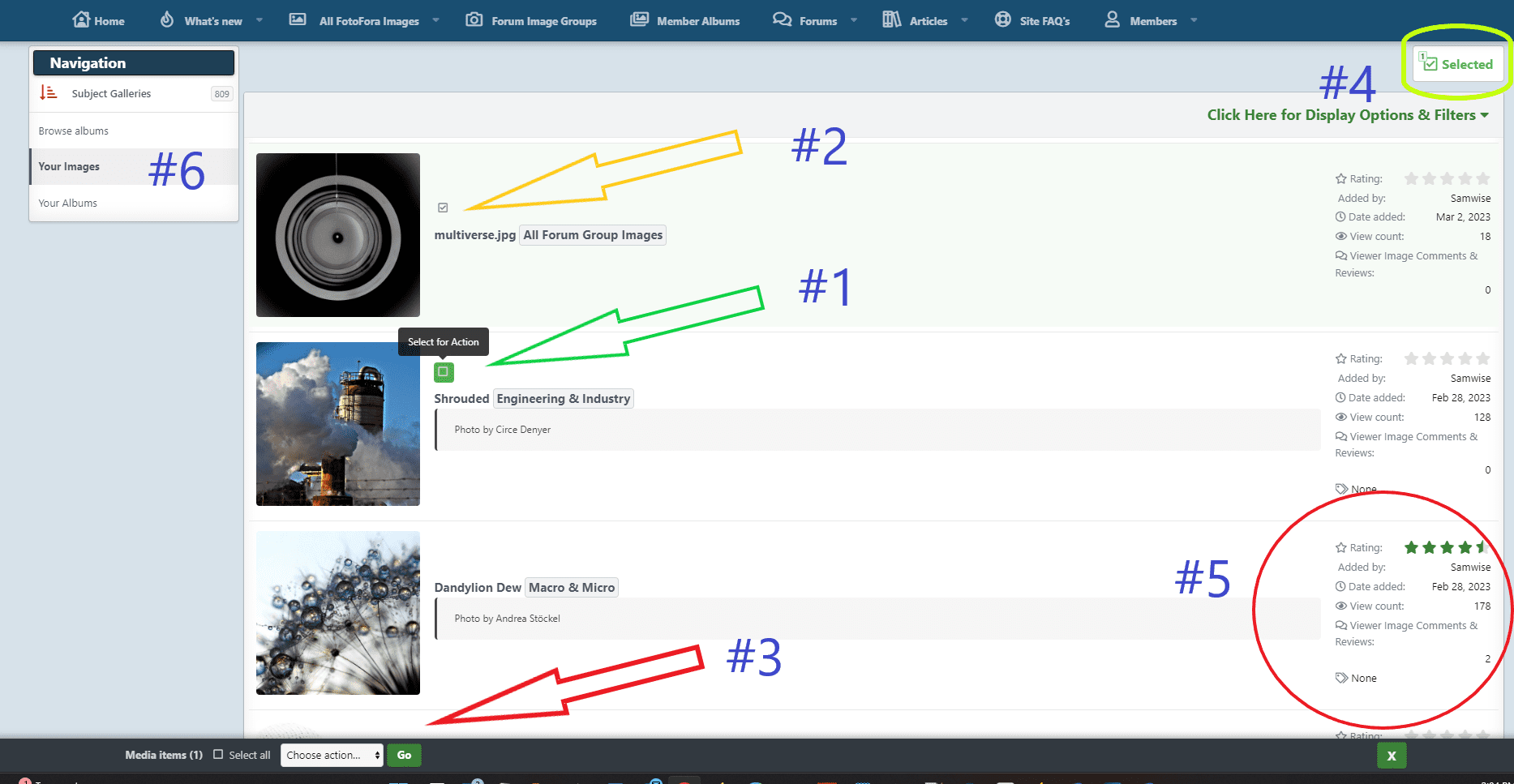Open the What's new page

[212, 21]
